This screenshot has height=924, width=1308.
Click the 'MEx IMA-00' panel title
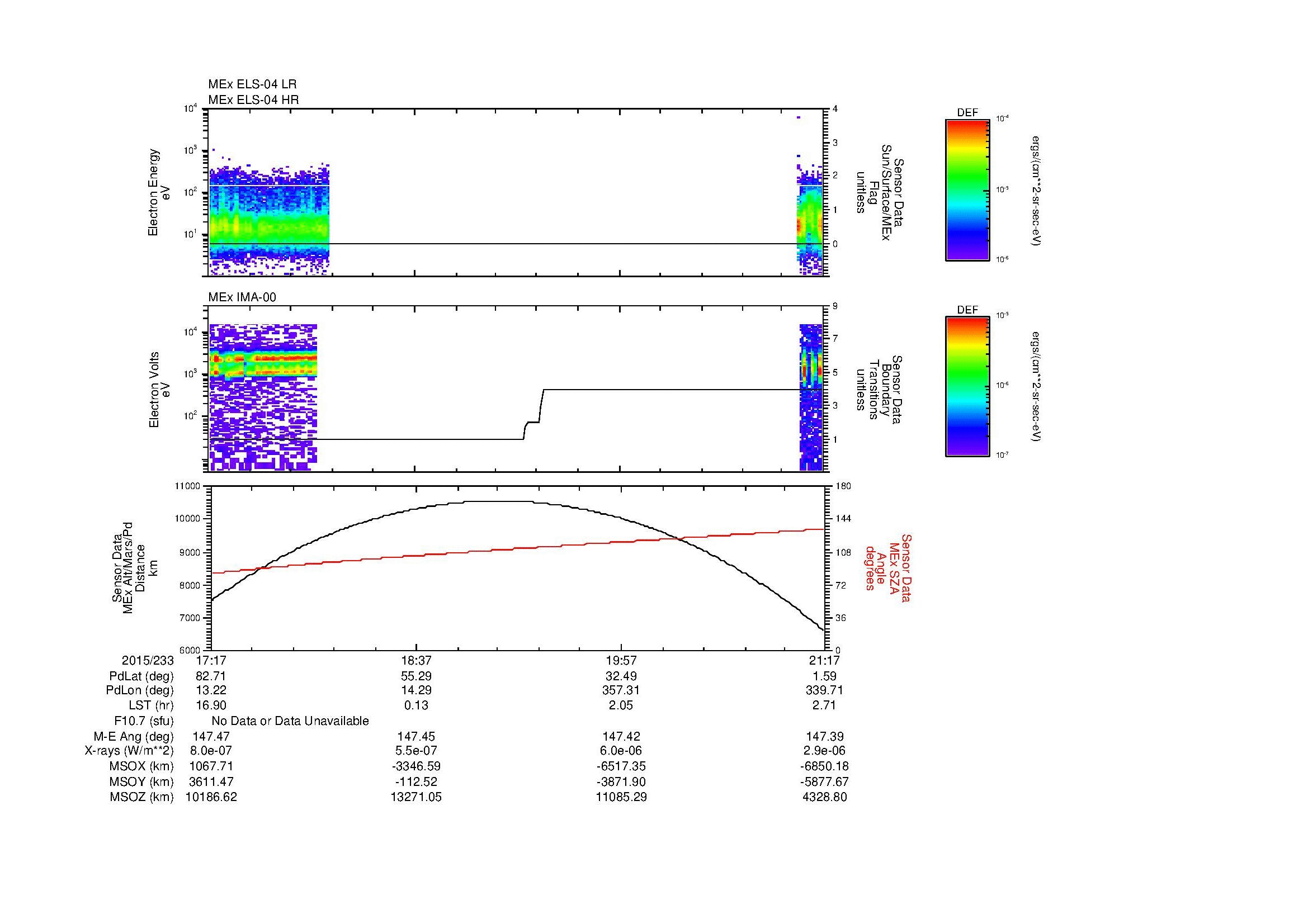click(x=242, y=297)
